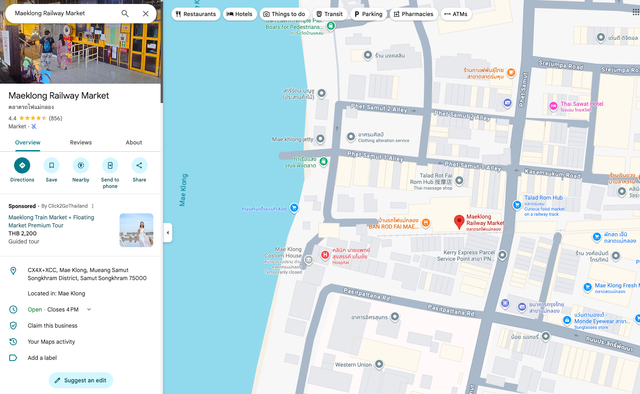Image resolution: width=640 pixels, height=394 pixels.
Task: Show Things to do on the map
Action: tap(284, 14)
